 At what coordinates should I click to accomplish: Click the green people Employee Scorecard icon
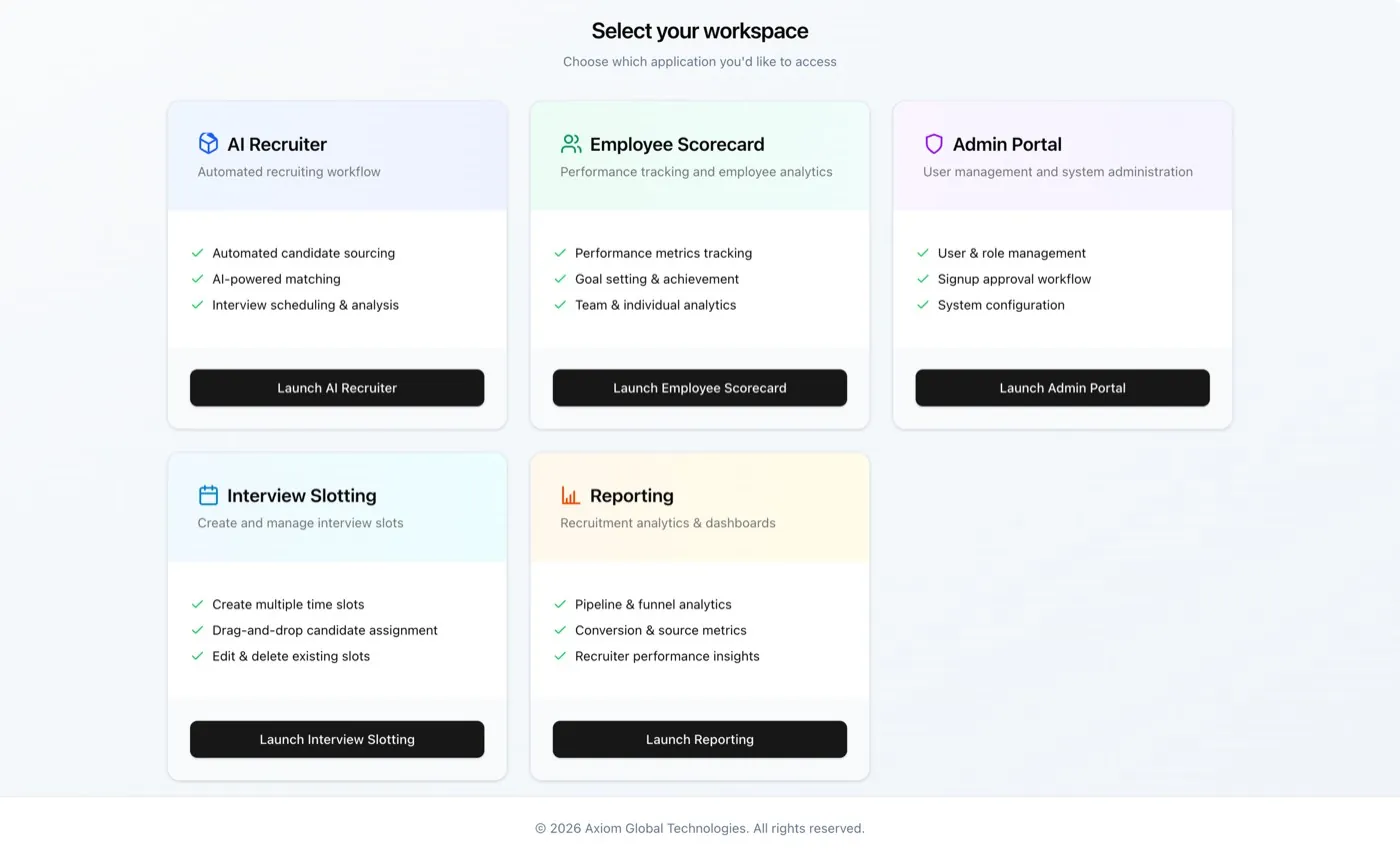tap(571, 144)
